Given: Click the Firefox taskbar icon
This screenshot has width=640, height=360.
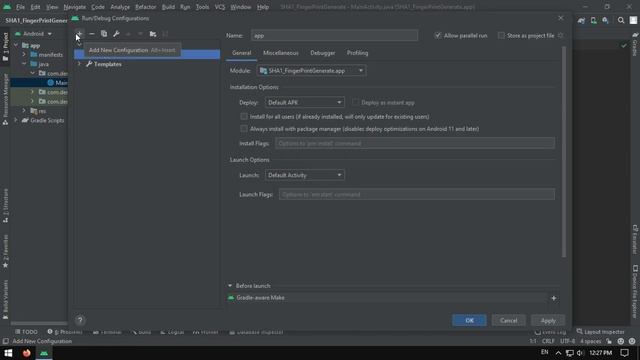Looking at the screenshot, I should [x=27, y=353].
